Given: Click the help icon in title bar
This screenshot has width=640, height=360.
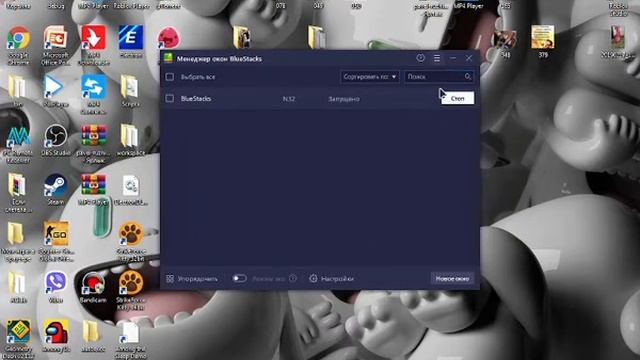Looking at the screenshot, I should click(x=420, y=58).
